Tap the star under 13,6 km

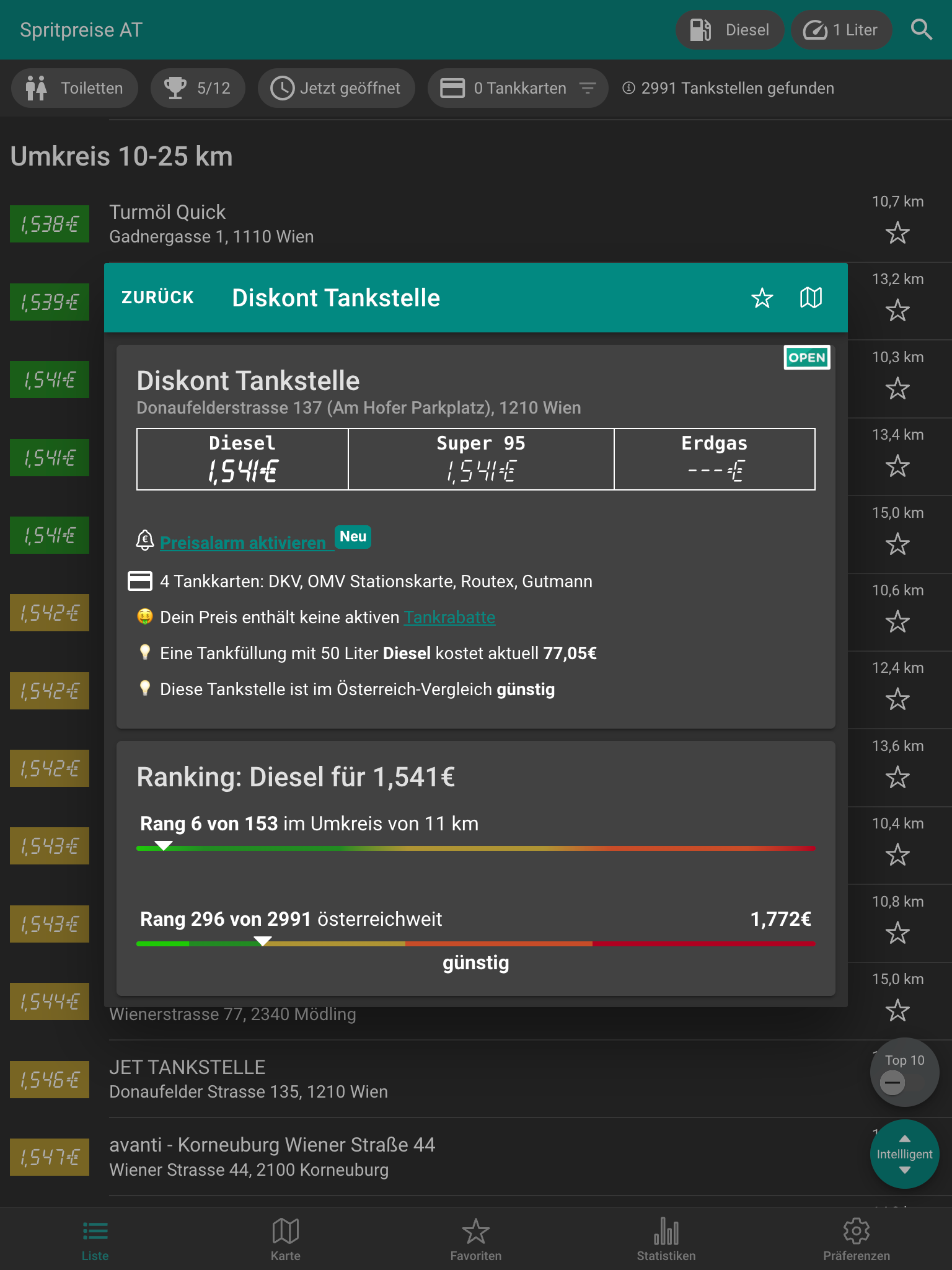point(897,777)
